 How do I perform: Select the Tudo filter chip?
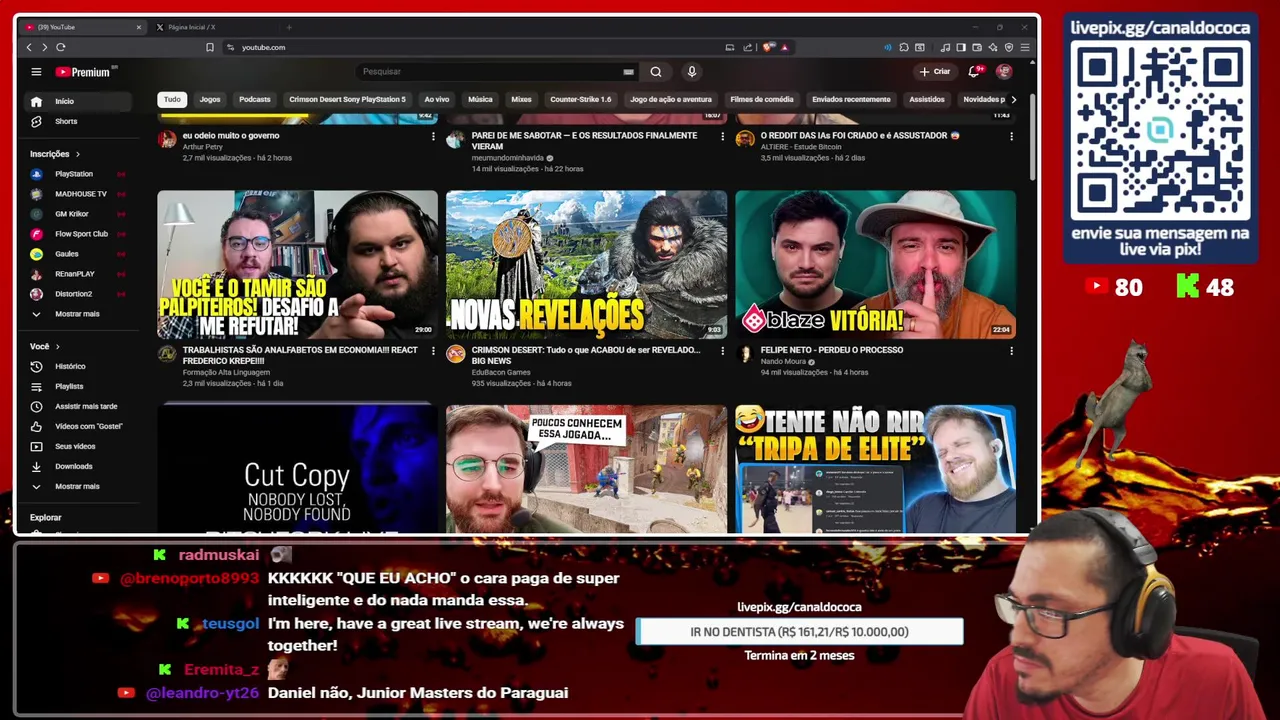pyautogui.click(x=172, y=99)
